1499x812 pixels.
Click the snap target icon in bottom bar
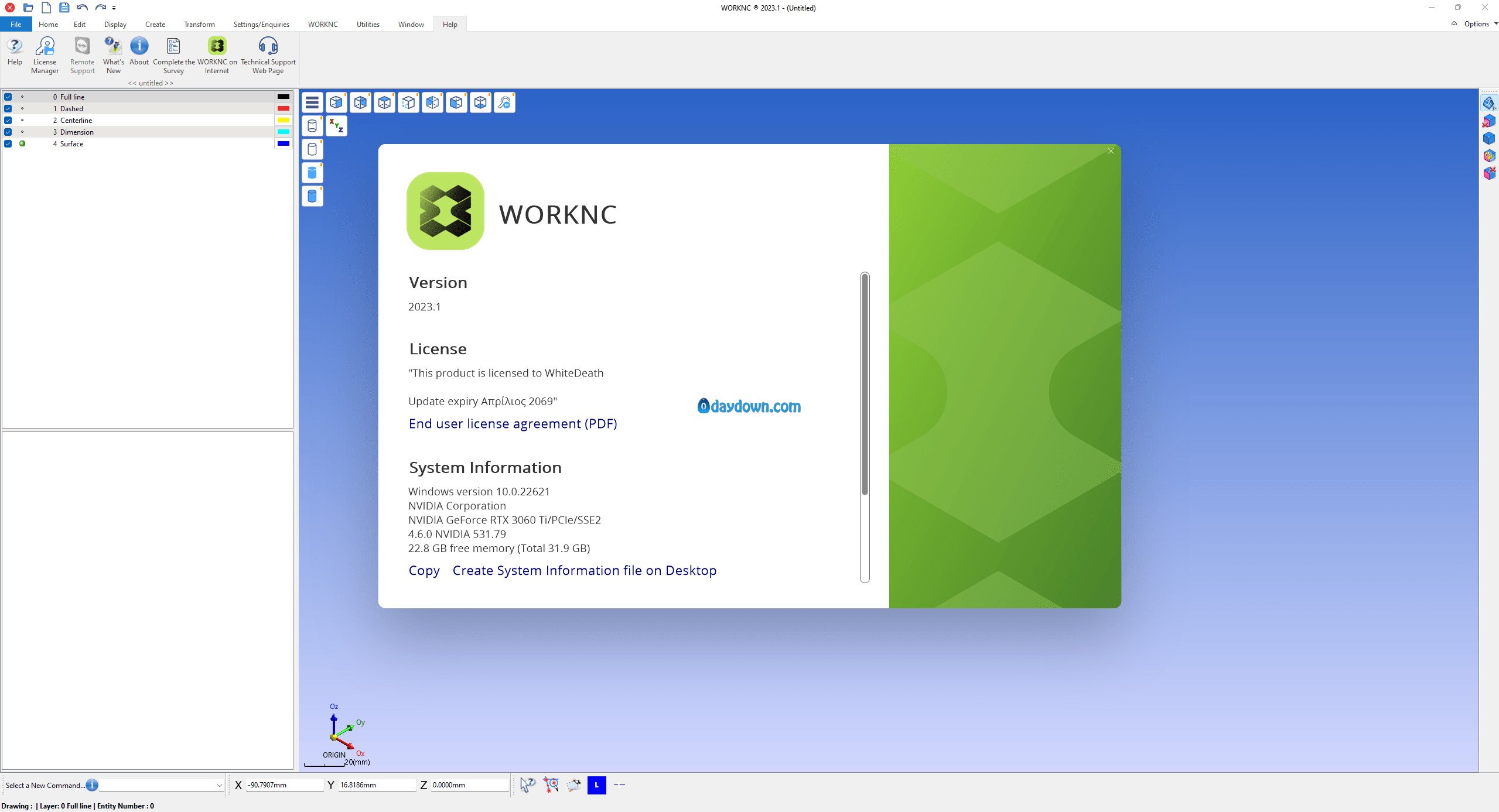(551, 785)
